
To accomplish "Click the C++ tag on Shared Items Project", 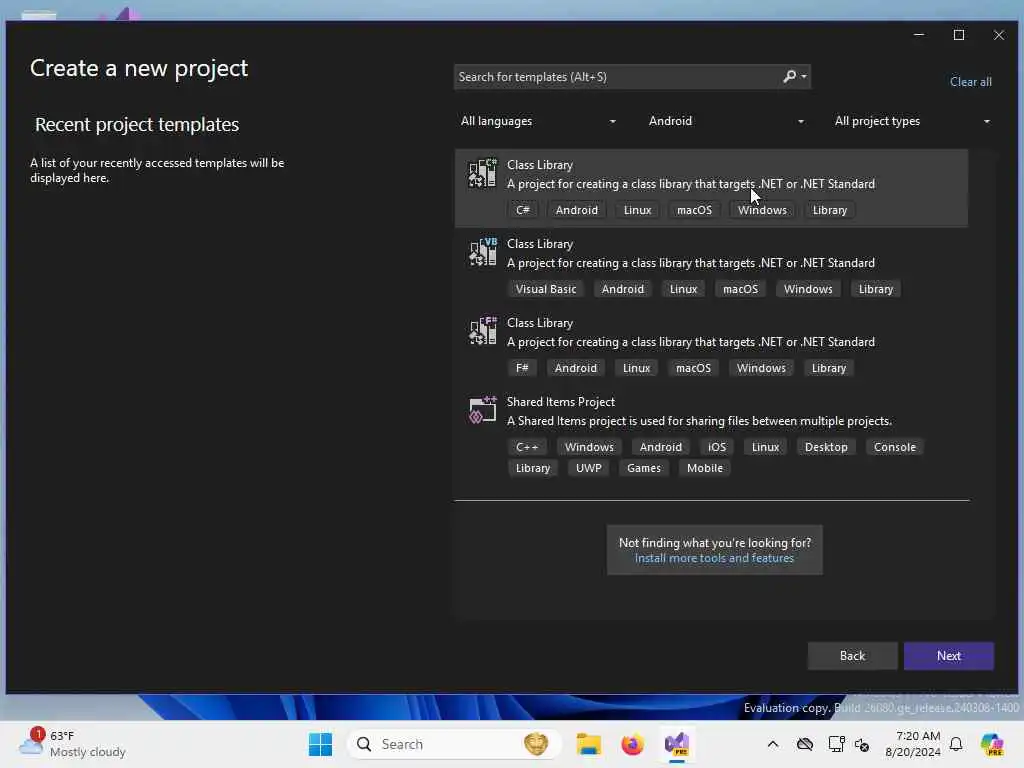I will [x=527, y=447].
